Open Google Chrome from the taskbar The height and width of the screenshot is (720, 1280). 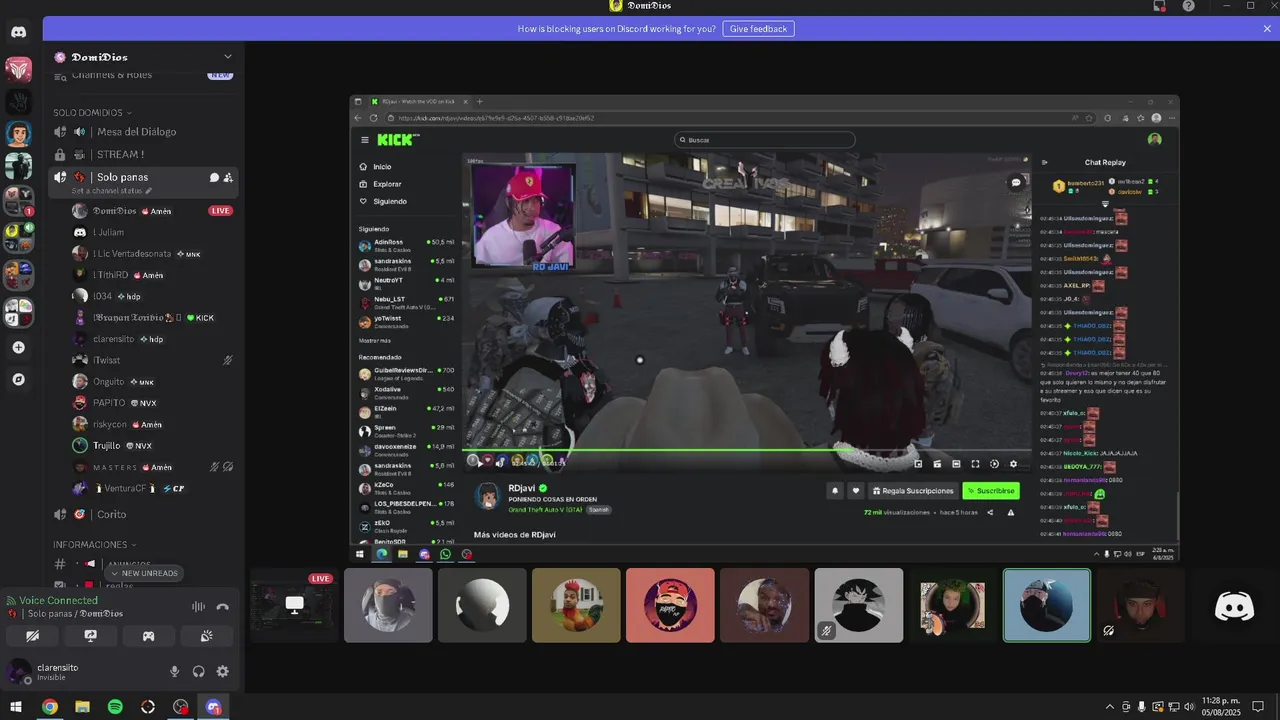click(x=49, y=707)
